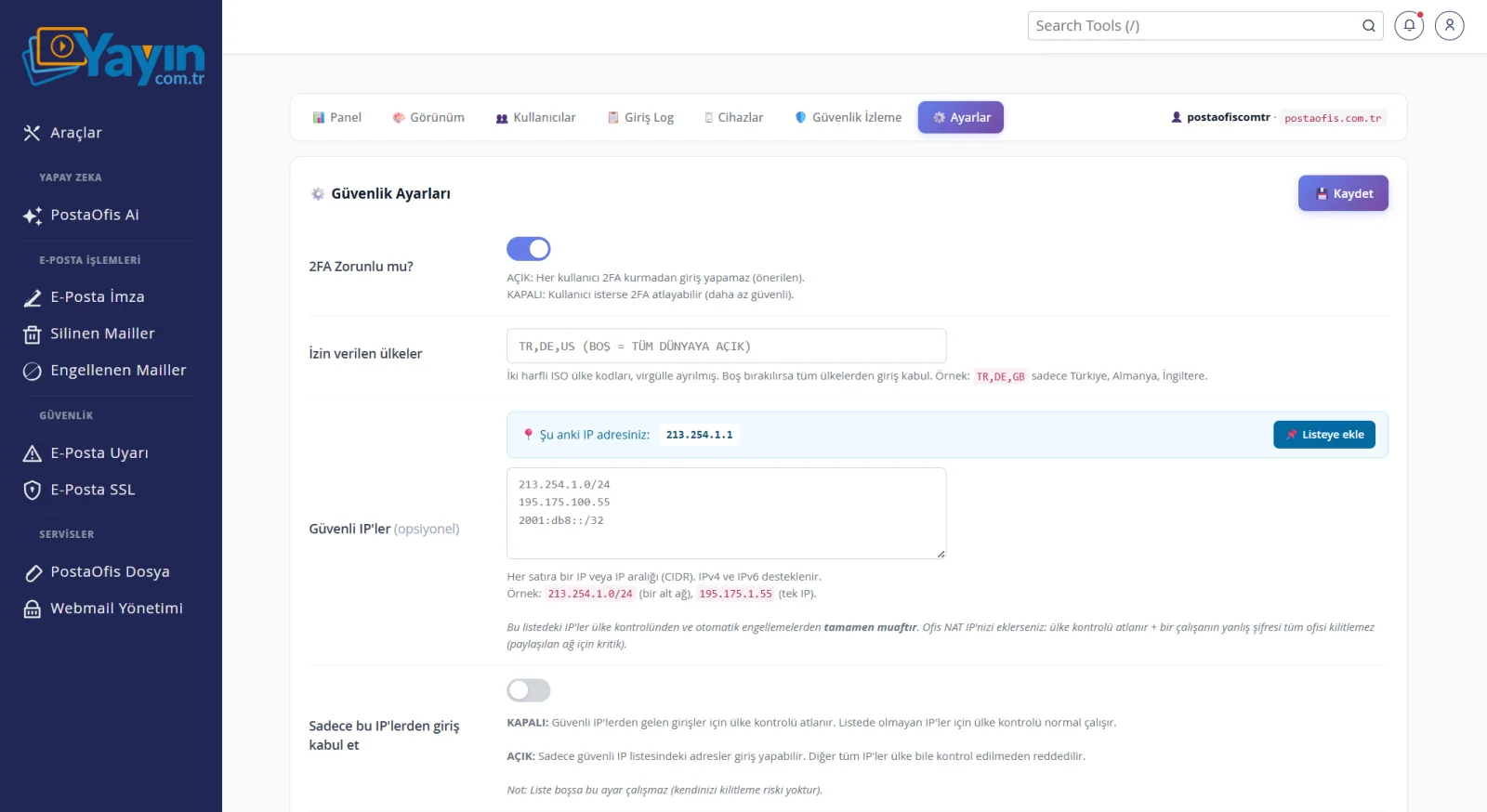Click the 213.254.1.0/24 example code

click(590, 594)
